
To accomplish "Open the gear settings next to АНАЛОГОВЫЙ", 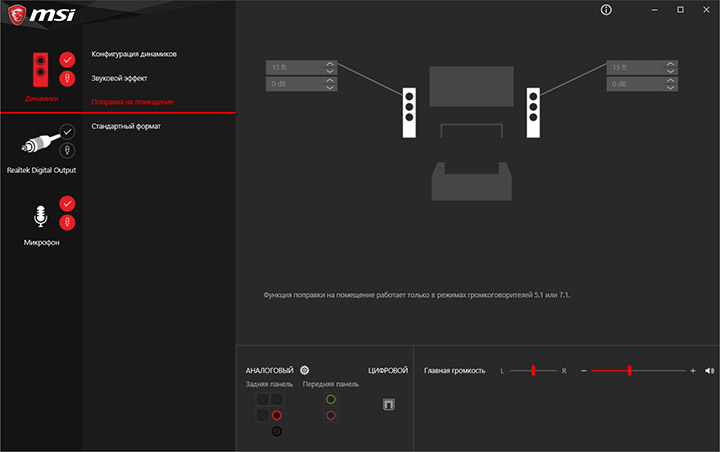I will (304, 370).
